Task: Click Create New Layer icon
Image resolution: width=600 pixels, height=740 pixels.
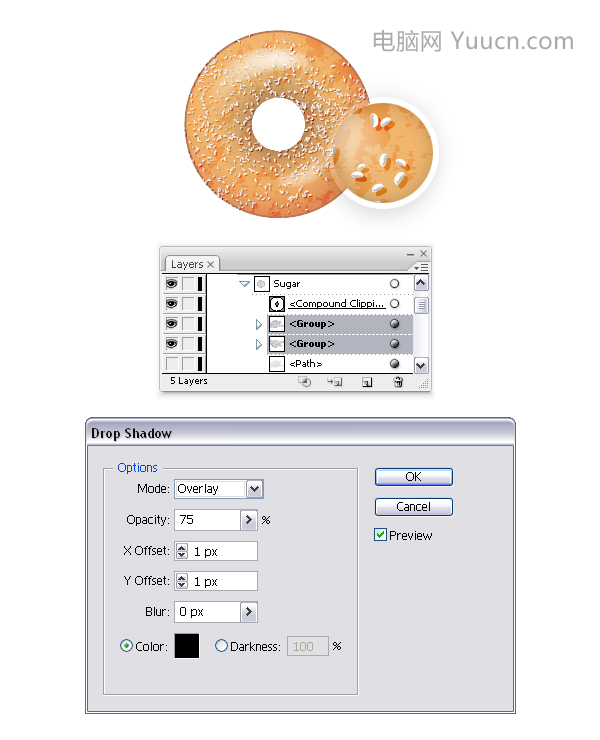Action: tap(367, 382)
